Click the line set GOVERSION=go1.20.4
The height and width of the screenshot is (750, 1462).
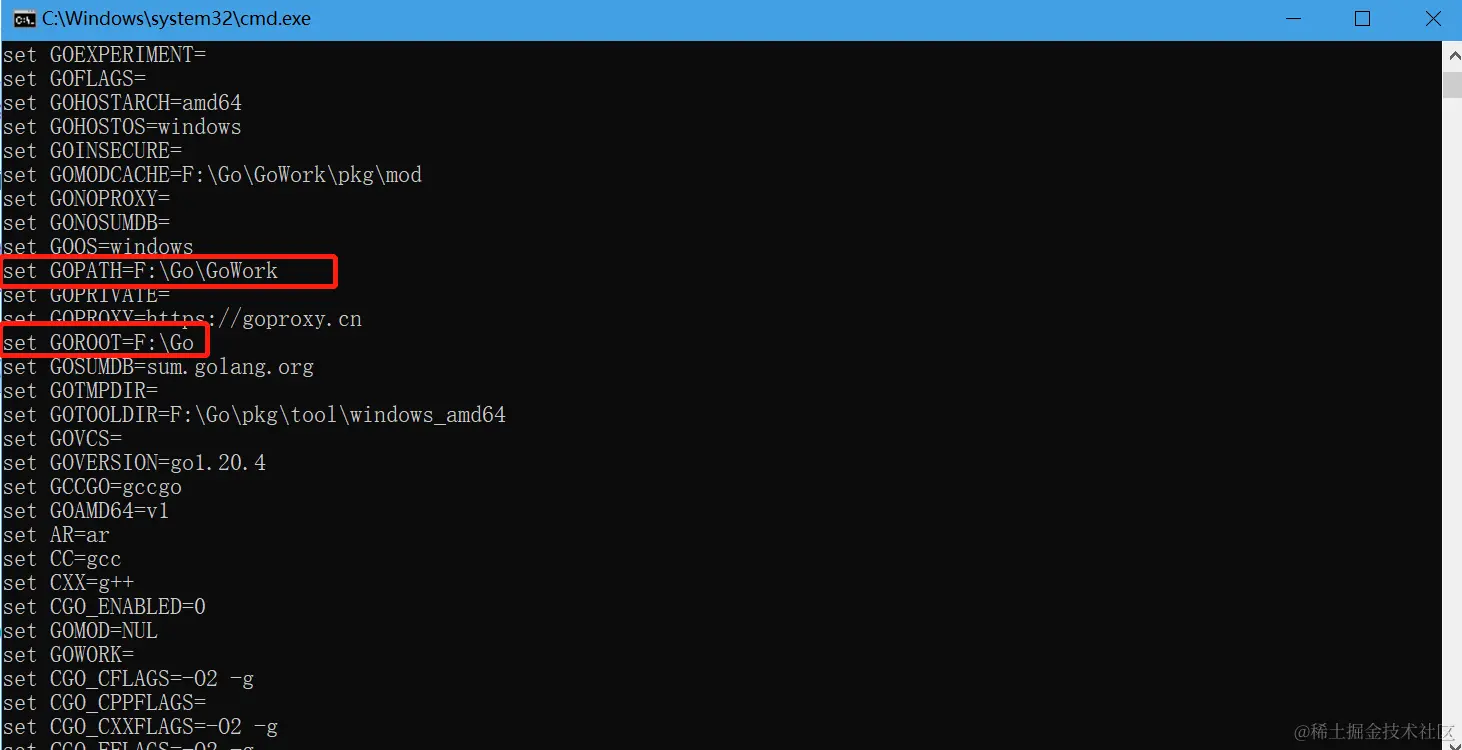click(134, 463)
